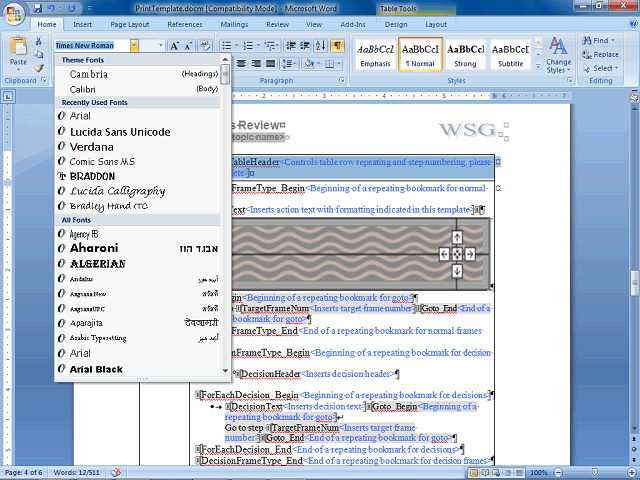Click the tab selector at ruler corner
The height and width of the screenshot is (480, 640).
pos(8,96)
